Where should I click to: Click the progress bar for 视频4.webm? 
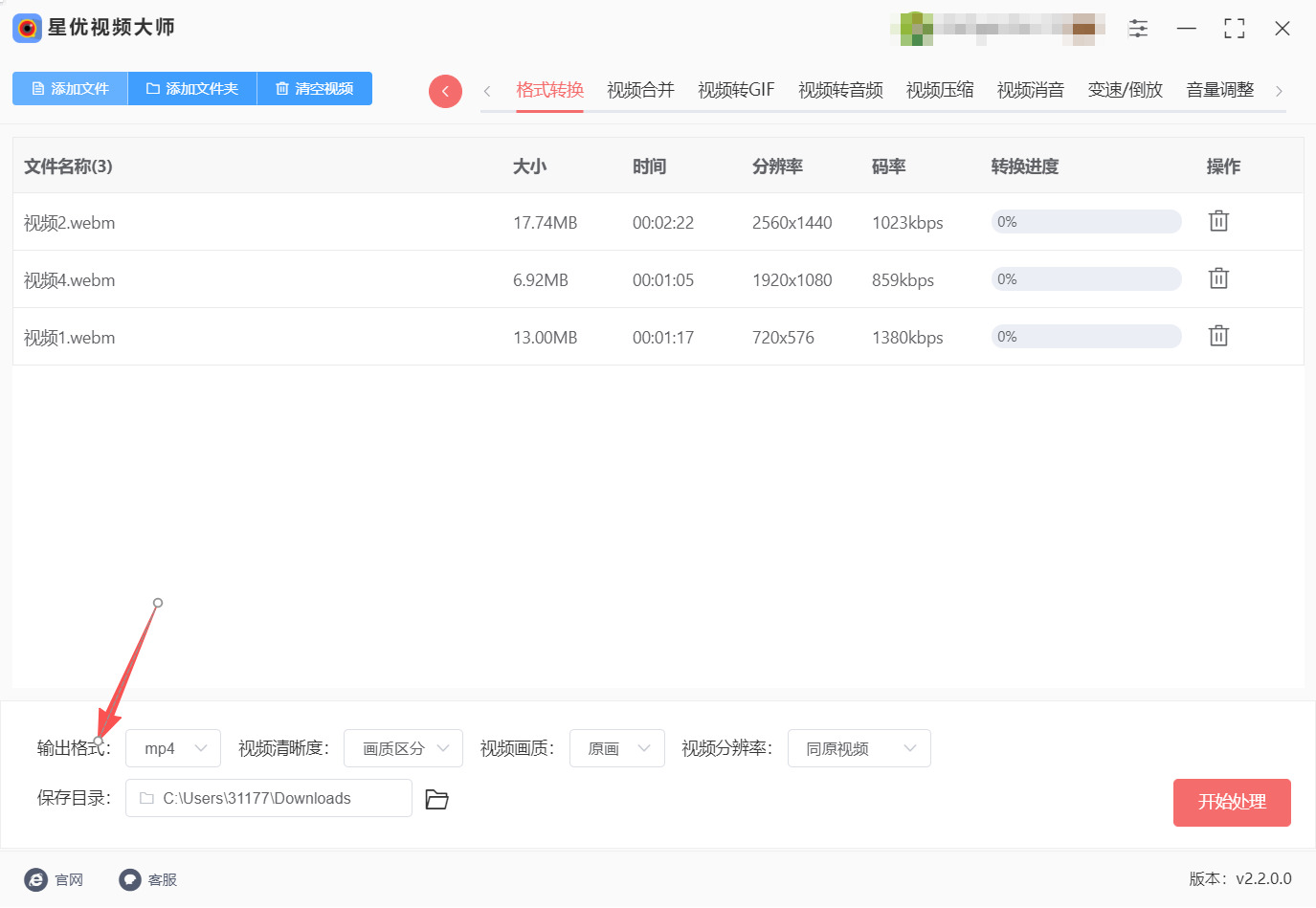(x=1086, y=279)
